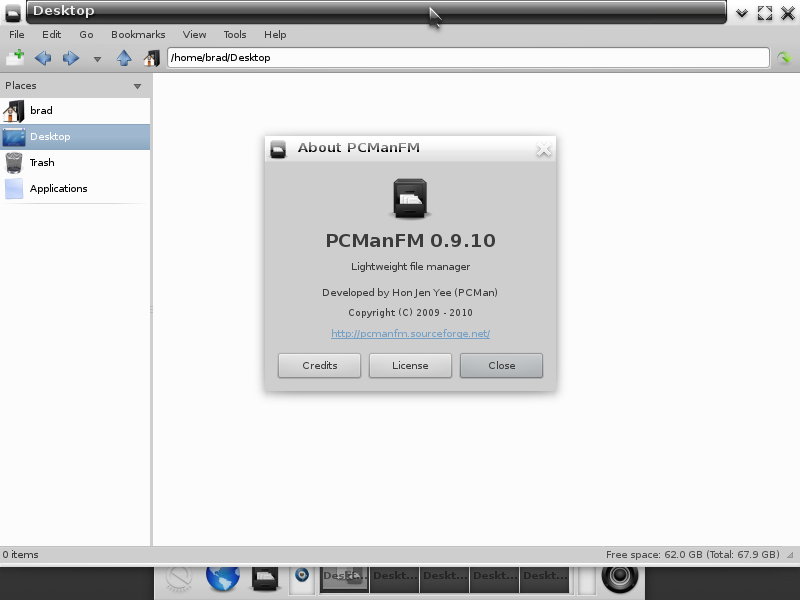Launch the globe web browser in taskbar
The image size is (800, 600).
click(x=222, y=578)
